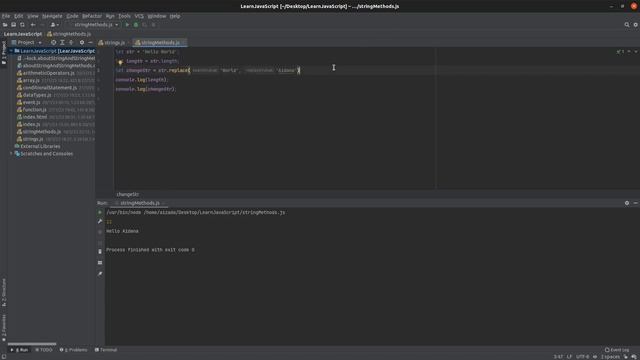640x360 pixels.
Task: Collapse the LearnJavaScript root folder arrow
Action: coord(11,51)
